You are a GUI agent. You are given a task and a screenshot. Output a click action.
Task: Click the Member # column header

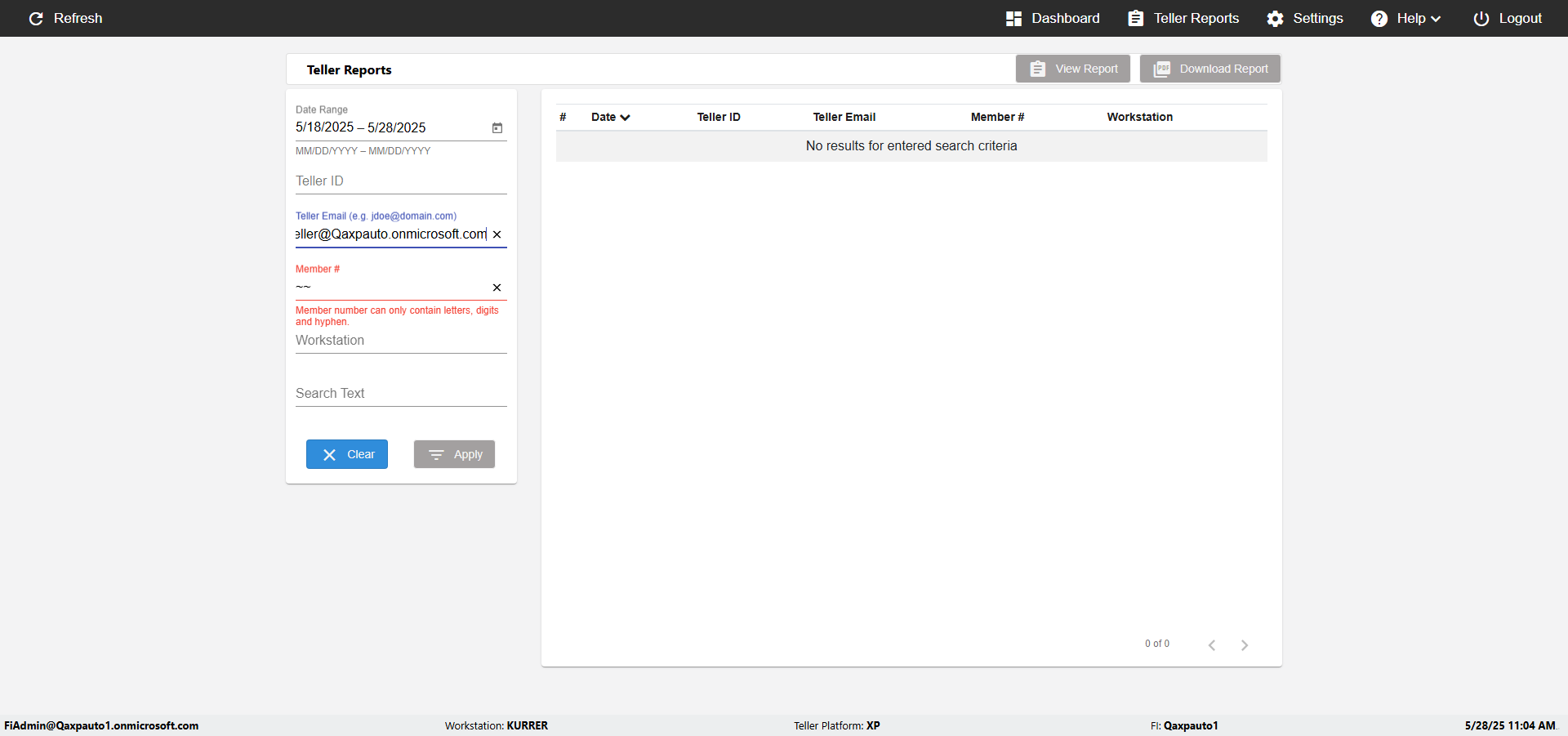pos(997,117)
